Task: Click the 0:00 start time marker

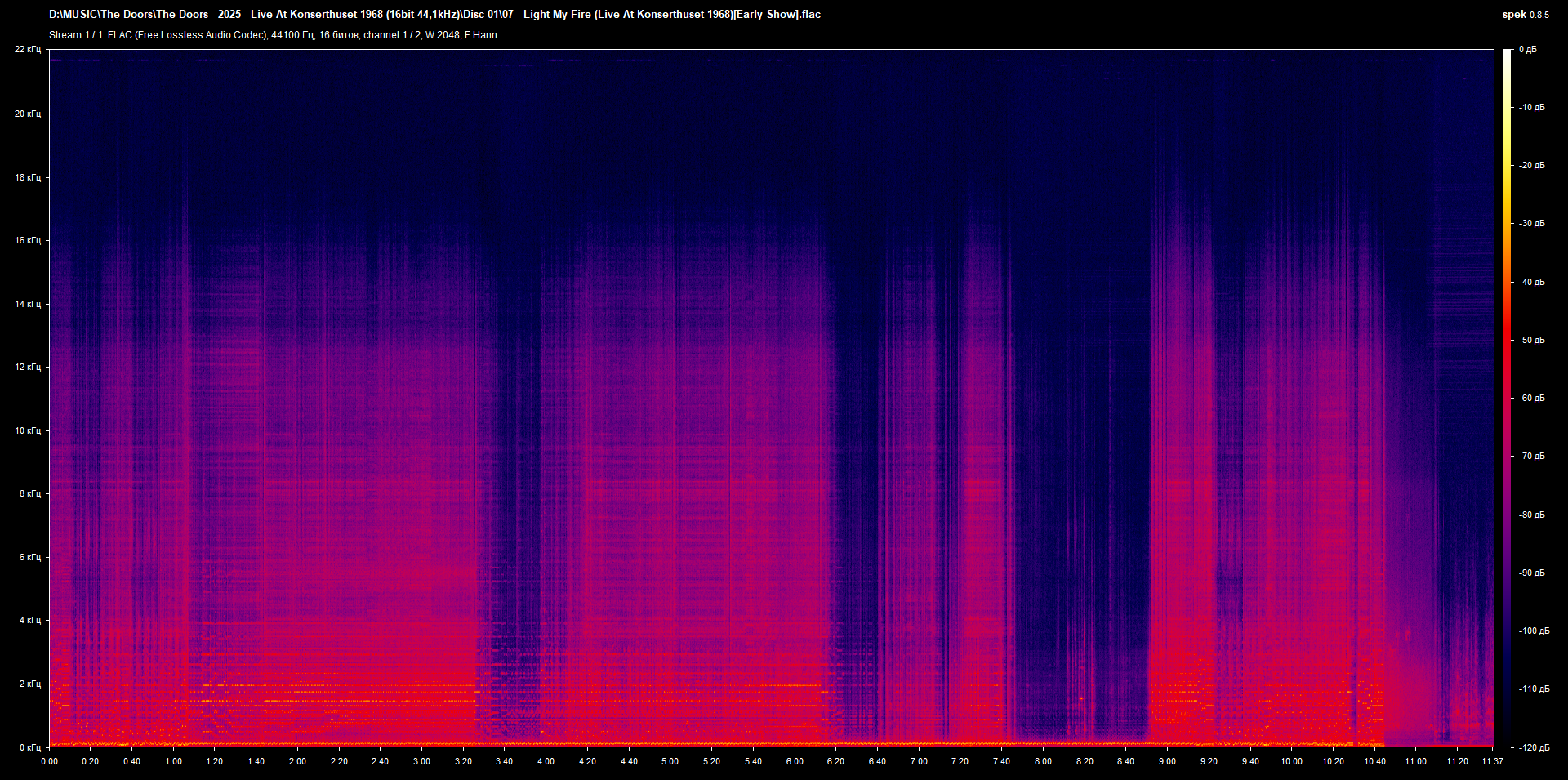Action: (49, 761)
